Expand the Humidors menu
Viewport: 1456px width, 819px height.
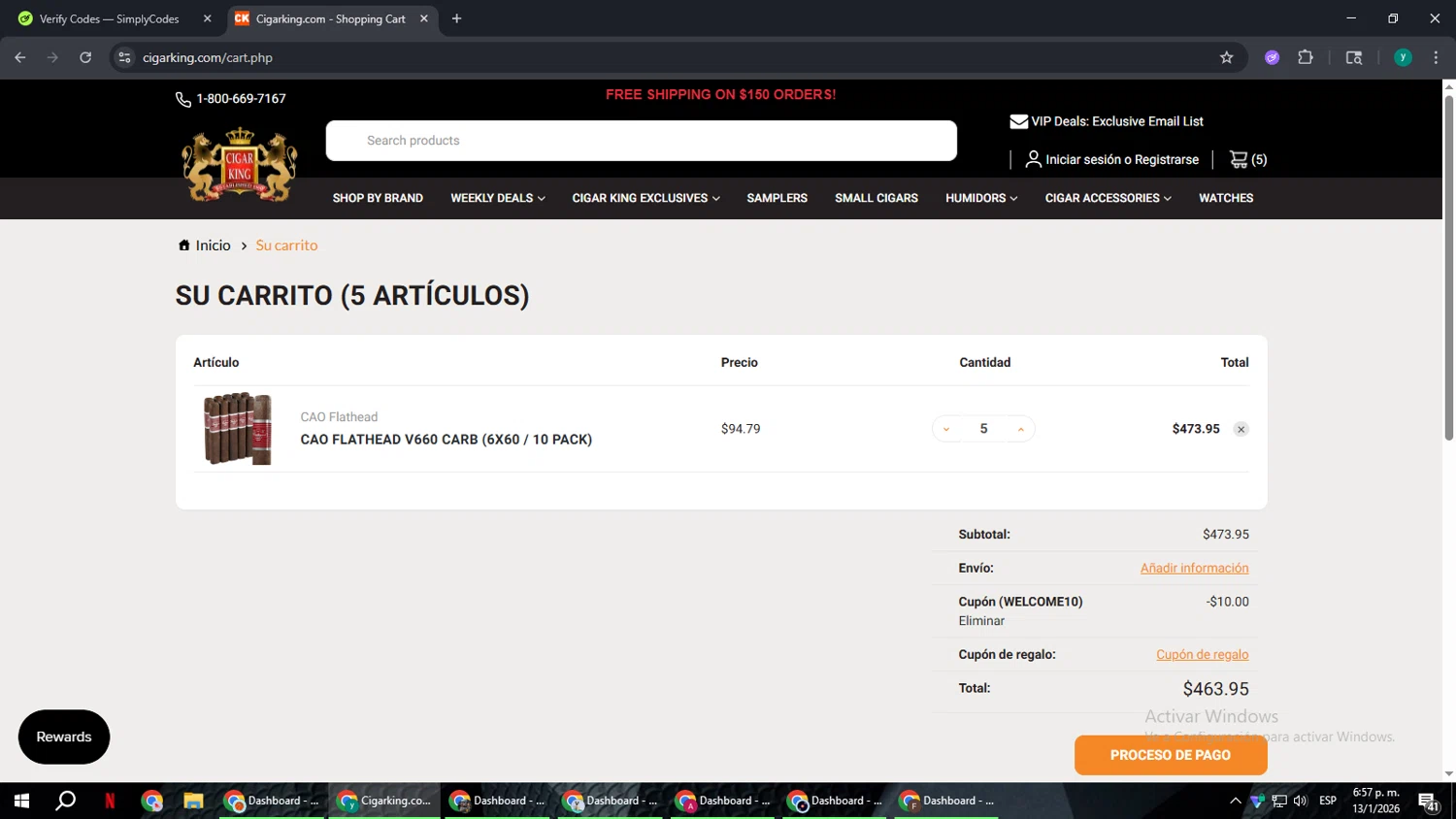pos(981,198)
